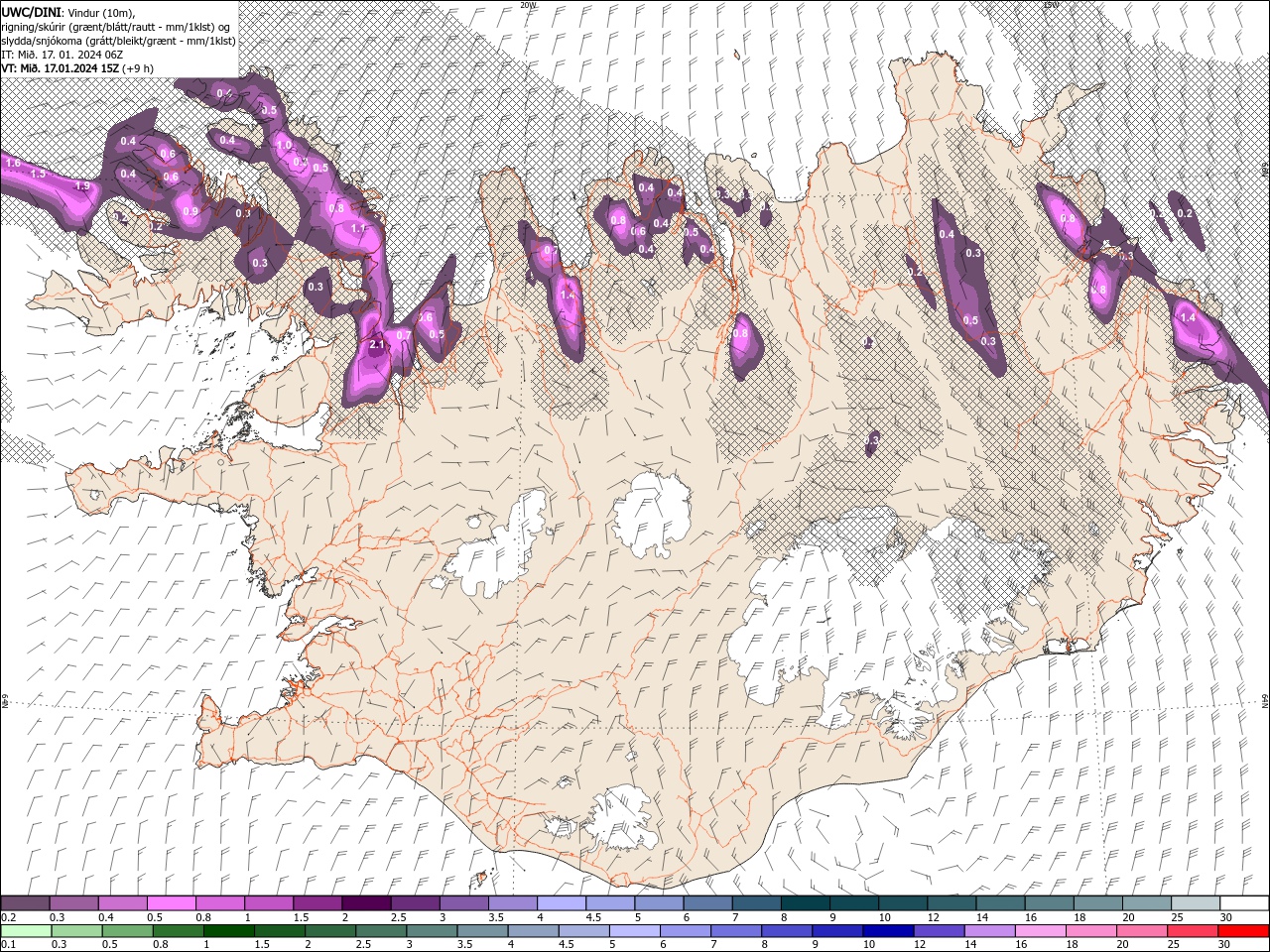Click the '20W' longitude label
This screenshot has height=952, width=1270.
pyautogui.click(x=529, y=4)
